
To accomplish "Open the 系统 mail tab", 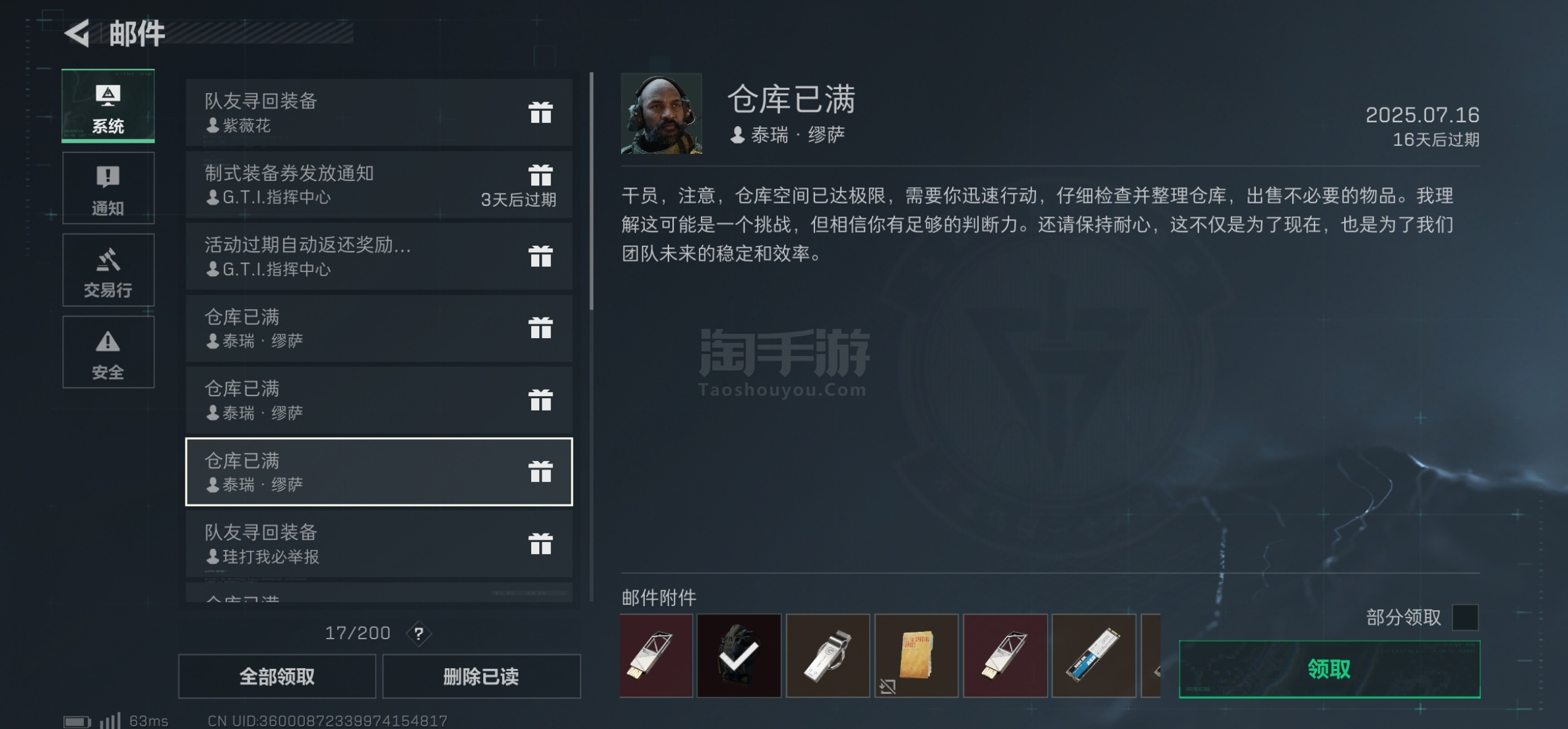I will 108,106.
